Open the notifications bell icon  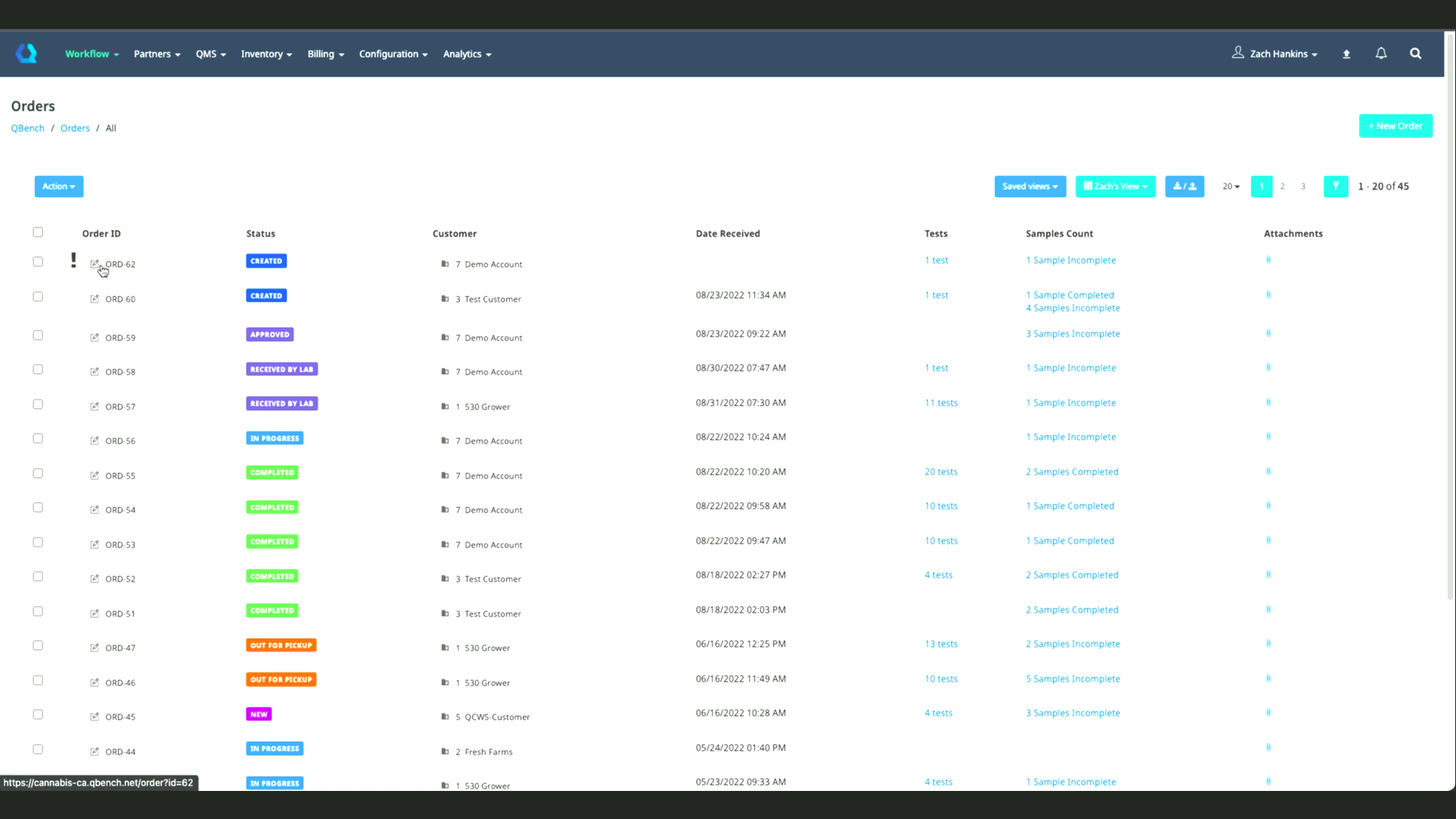click(1381, 54)
